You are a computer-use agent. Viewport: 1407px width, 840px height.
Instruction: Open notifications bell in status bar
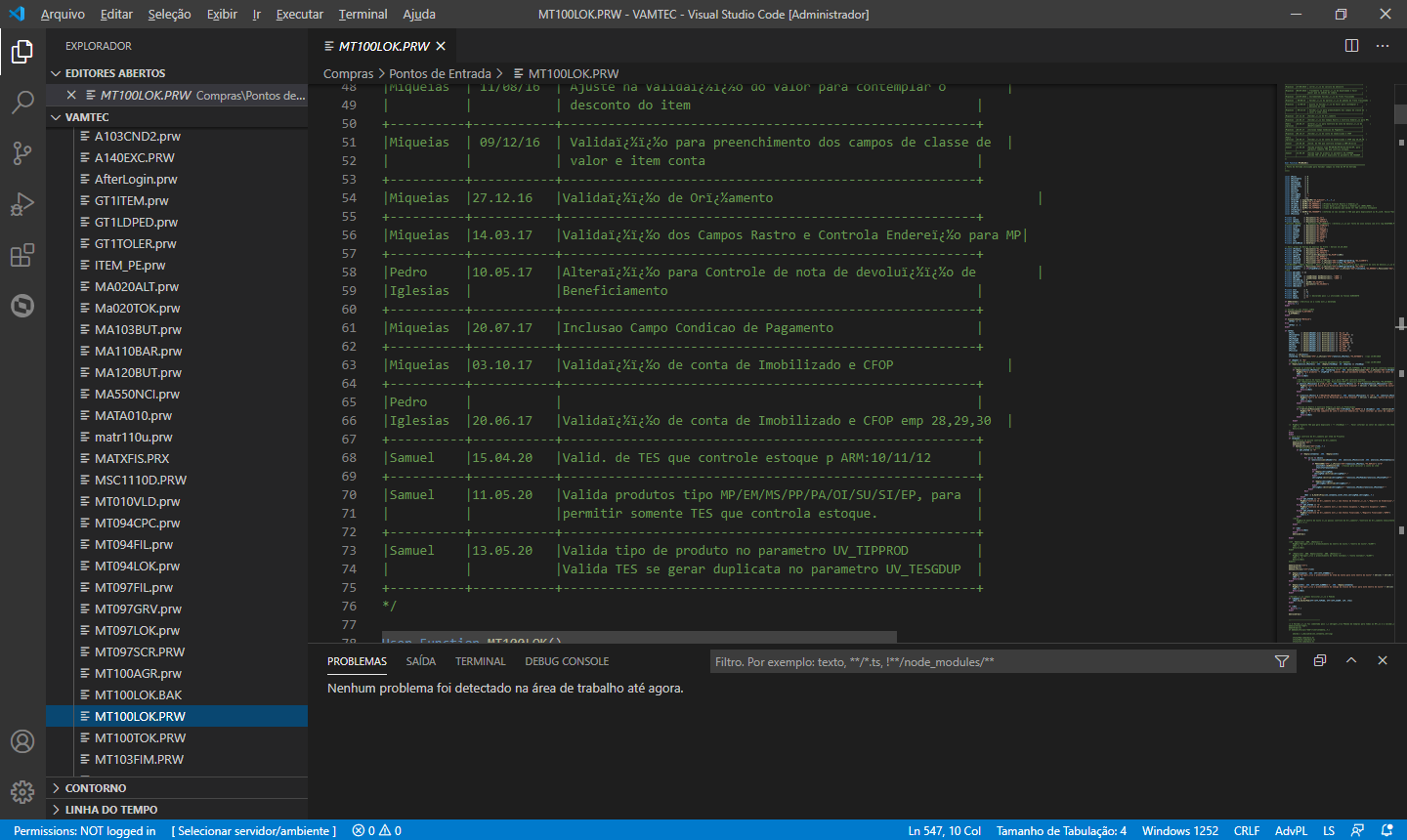(x=1386, y=830)
